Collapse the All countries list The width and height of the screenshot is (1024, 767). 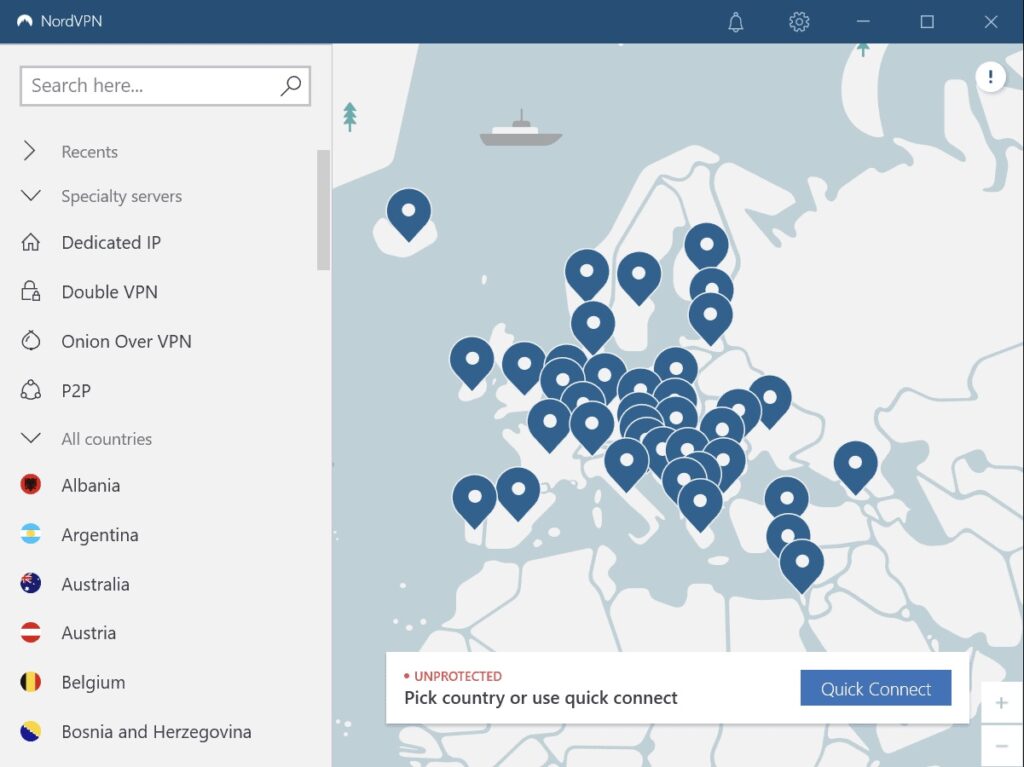coord(29,439)
